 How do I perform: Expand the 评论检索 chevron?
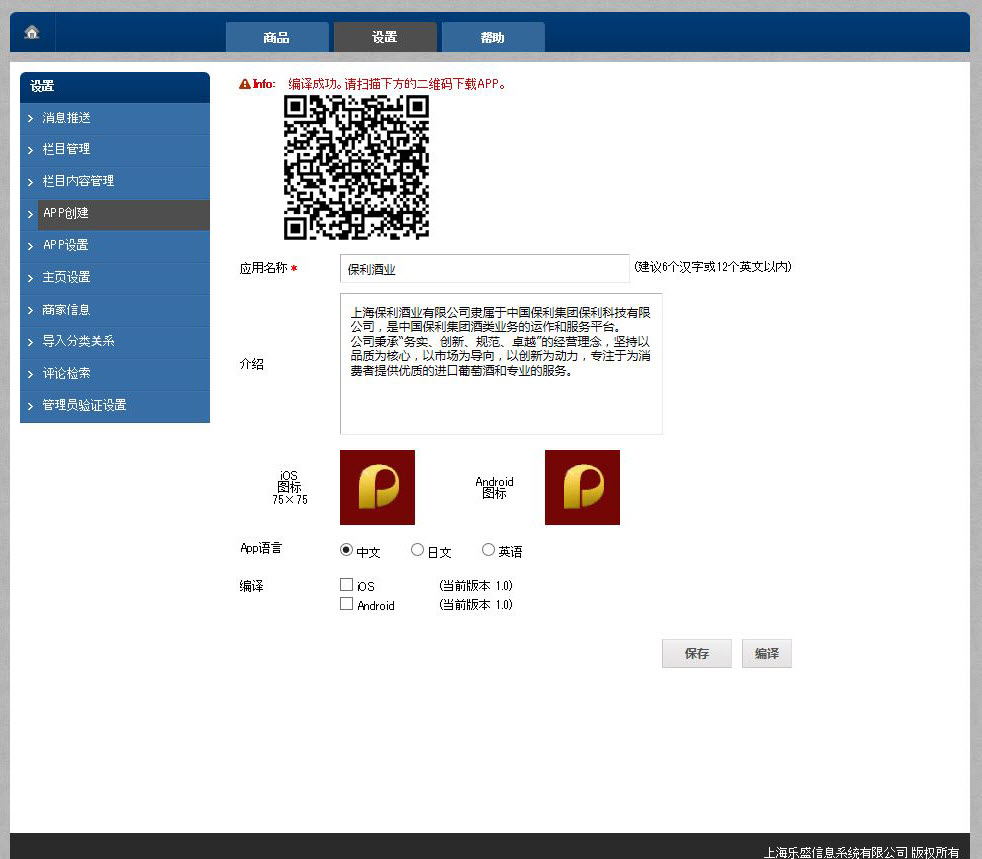pos(30,374)
